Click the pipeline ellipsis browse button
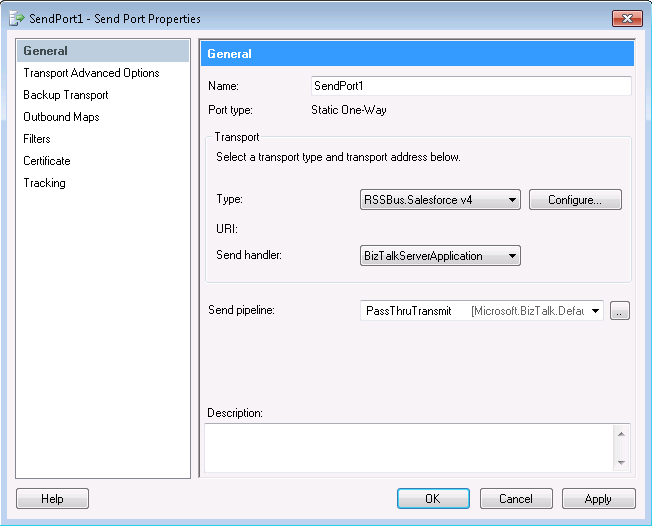This screenshot has height=526, width=652. (620, 311)
